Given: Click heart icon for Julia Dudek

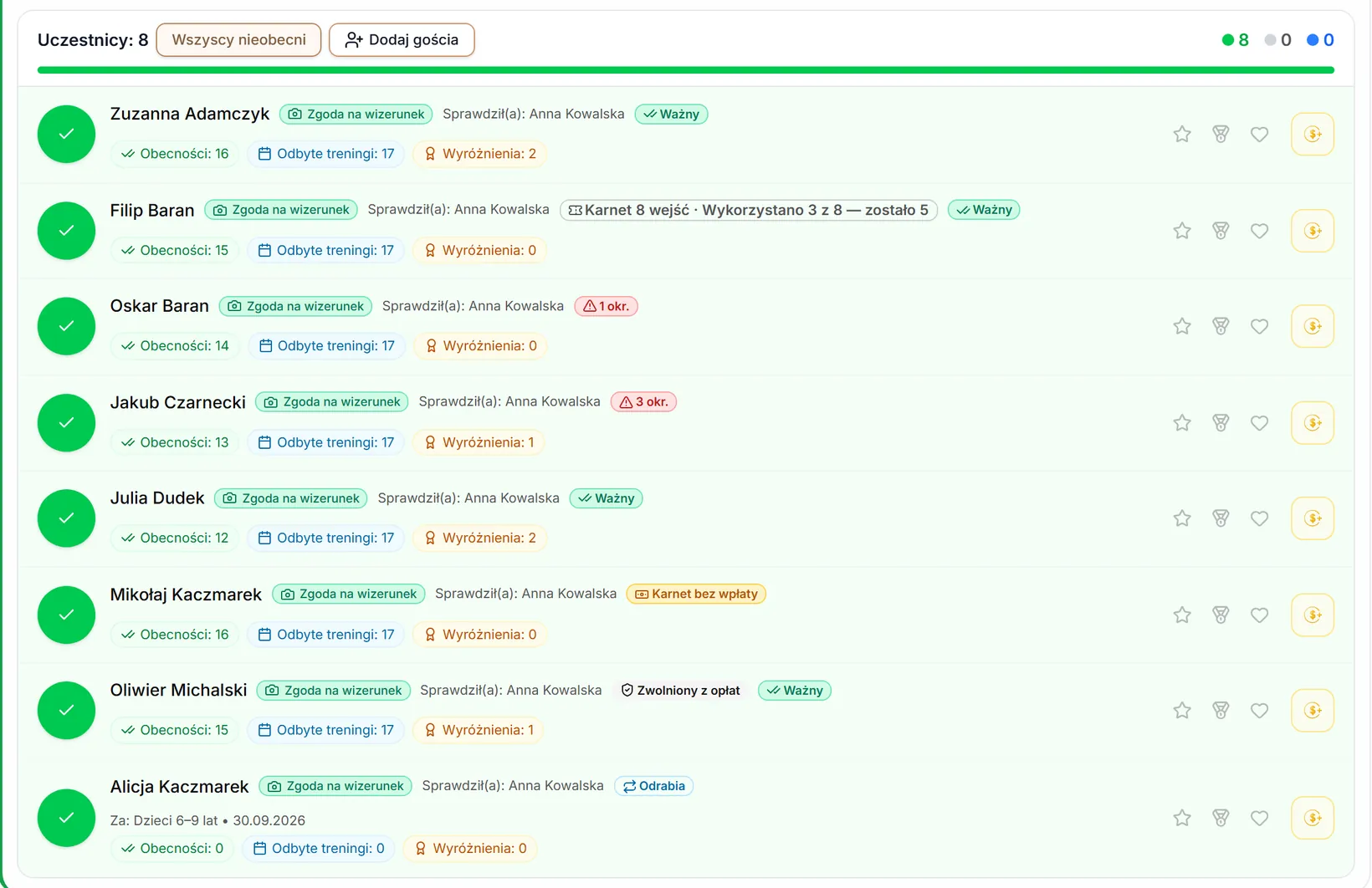Looking at the screenshot, I should 1259,518.
